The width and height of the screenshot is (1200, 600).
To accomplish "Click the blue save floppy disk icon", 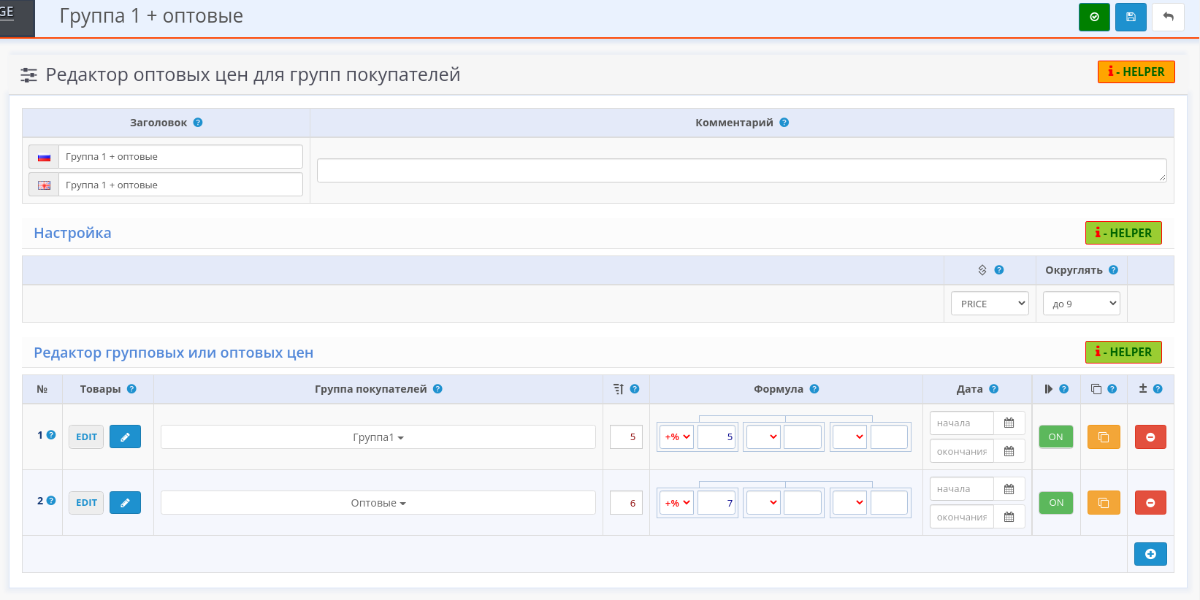I will [1131, 17].
